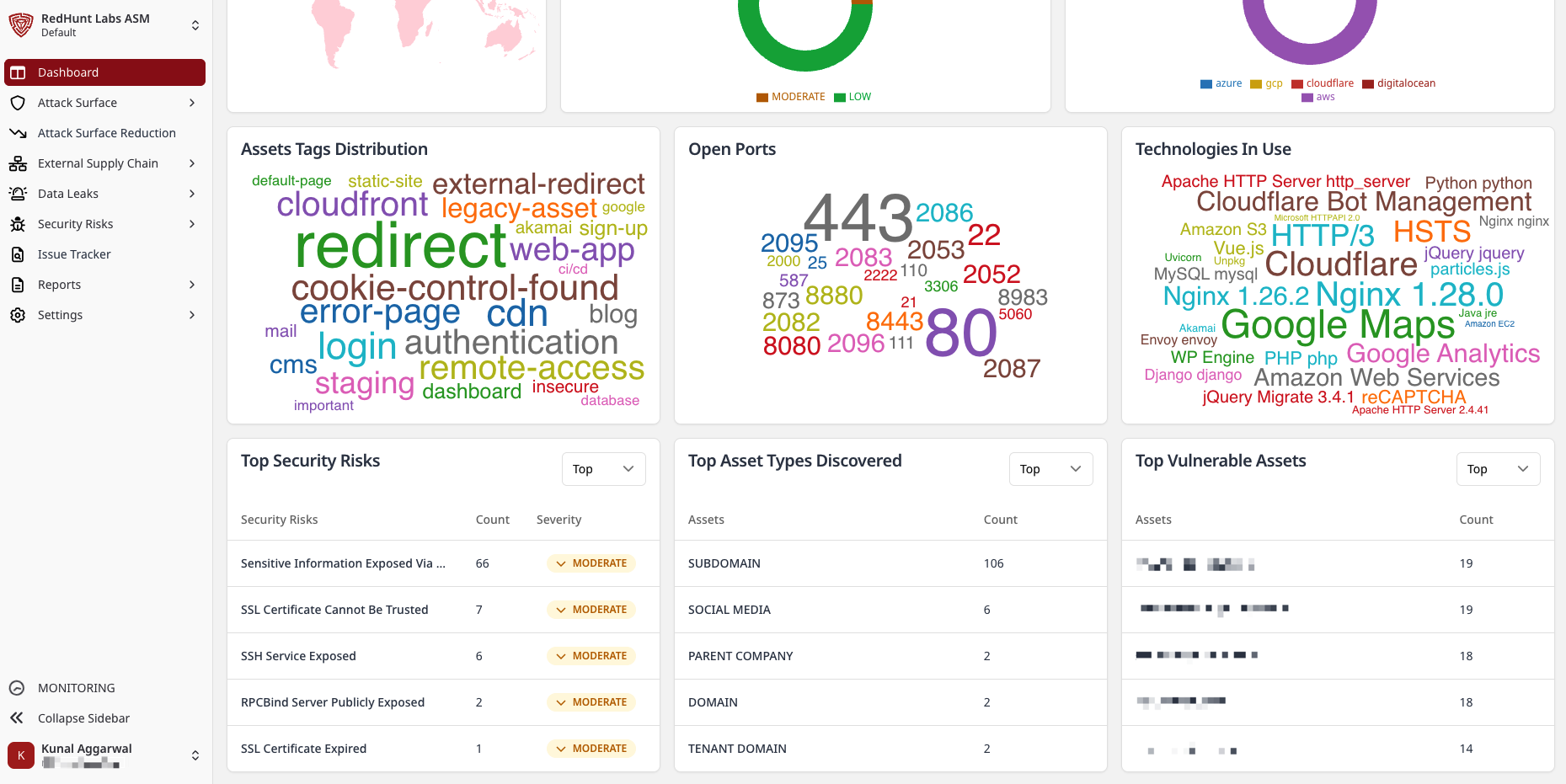1566x784 pixels.
Task: Open the Top Asset Types Discovered Top dropdown
Action: click(1050, 469)
